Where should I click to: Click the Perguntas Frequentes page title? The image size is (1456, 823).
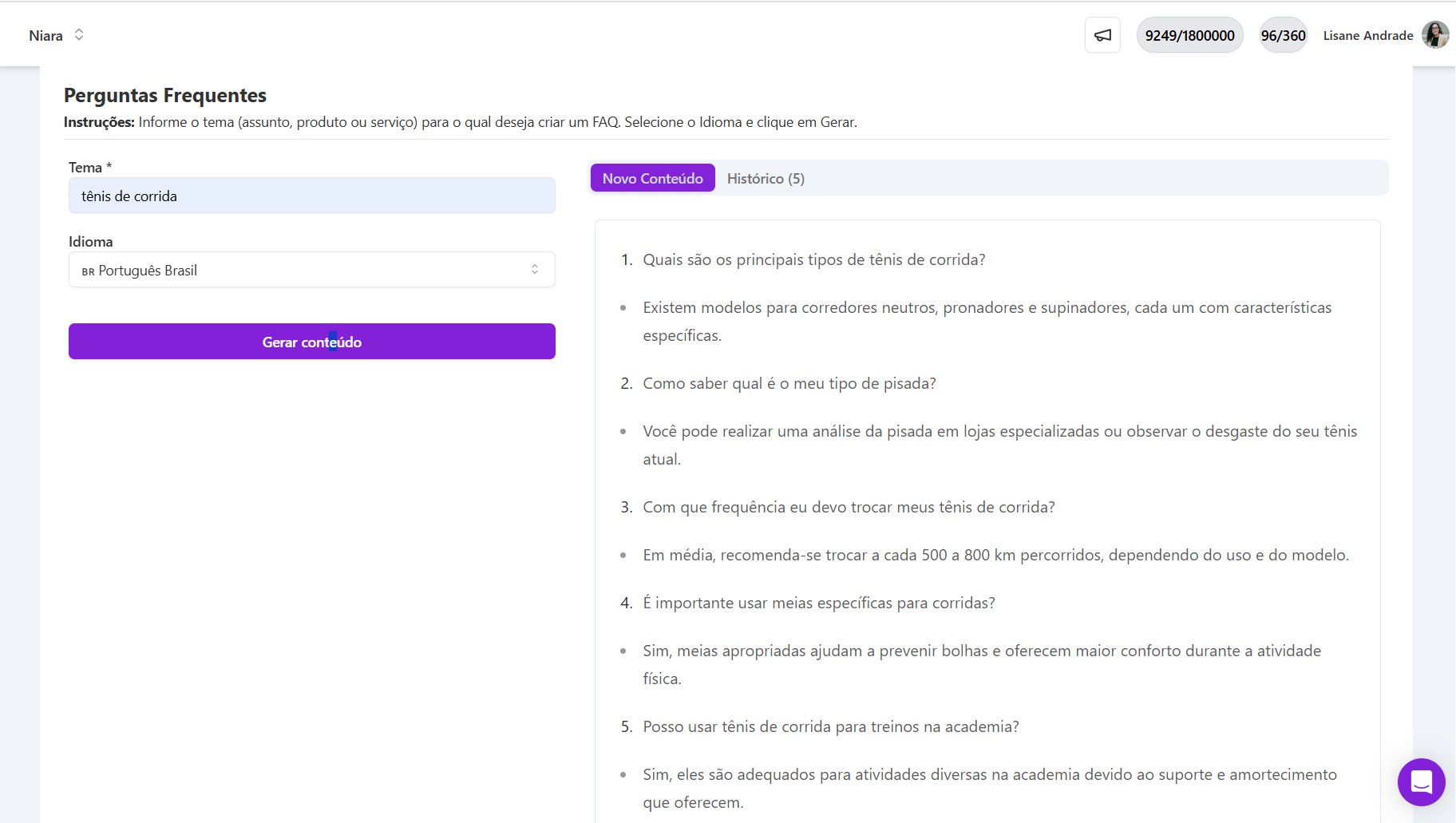pyautogui.click(x=164, y=95)
